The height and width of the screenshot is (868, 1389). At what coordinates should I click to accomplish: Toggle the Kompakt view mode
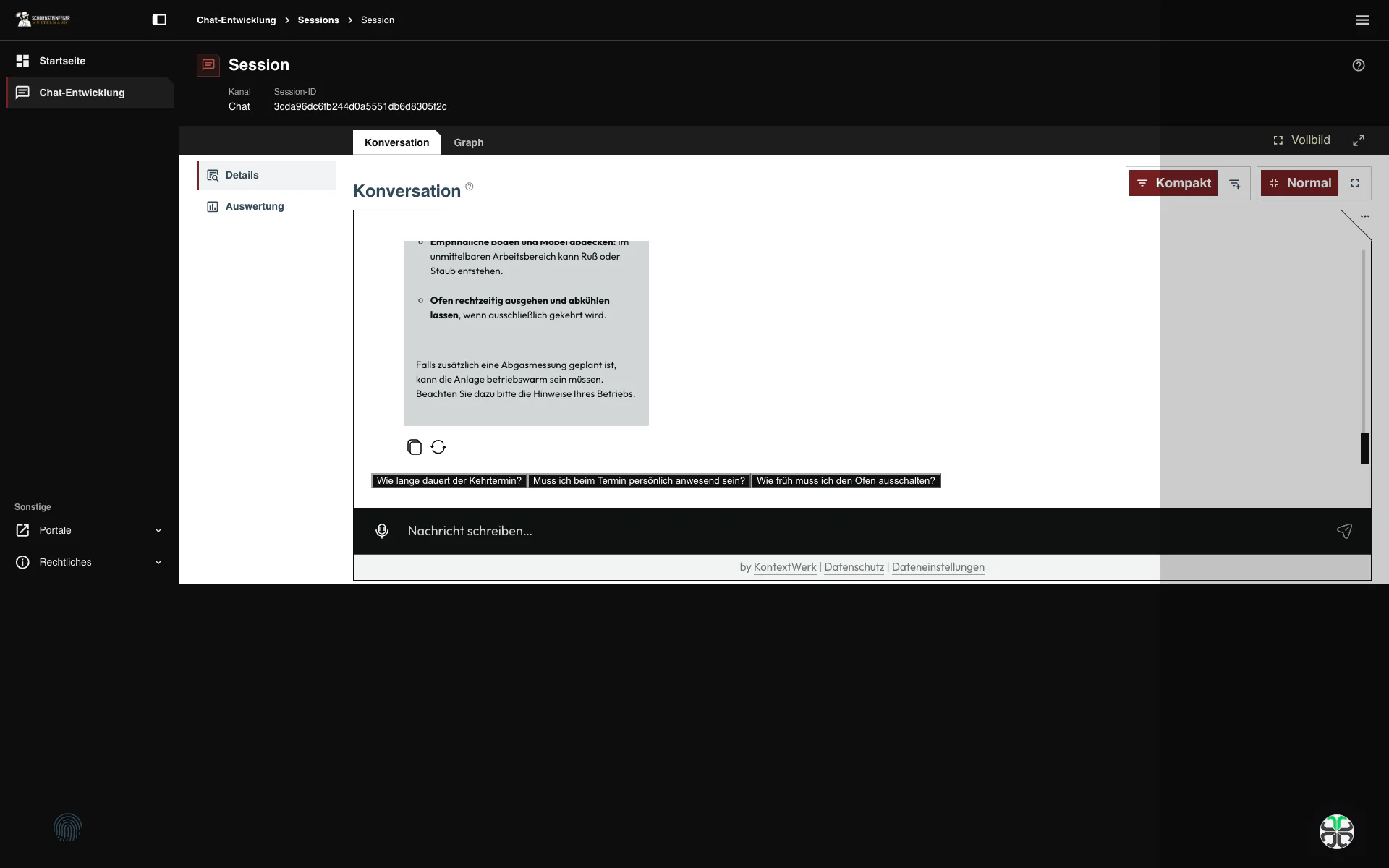(1173, 184)
